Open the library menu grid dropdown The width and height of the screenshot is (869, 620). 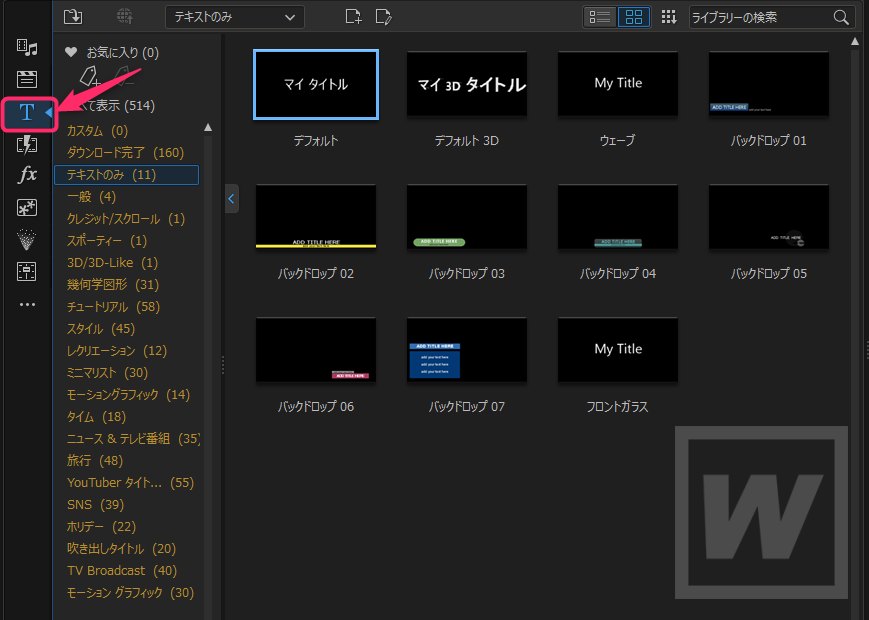669,17
